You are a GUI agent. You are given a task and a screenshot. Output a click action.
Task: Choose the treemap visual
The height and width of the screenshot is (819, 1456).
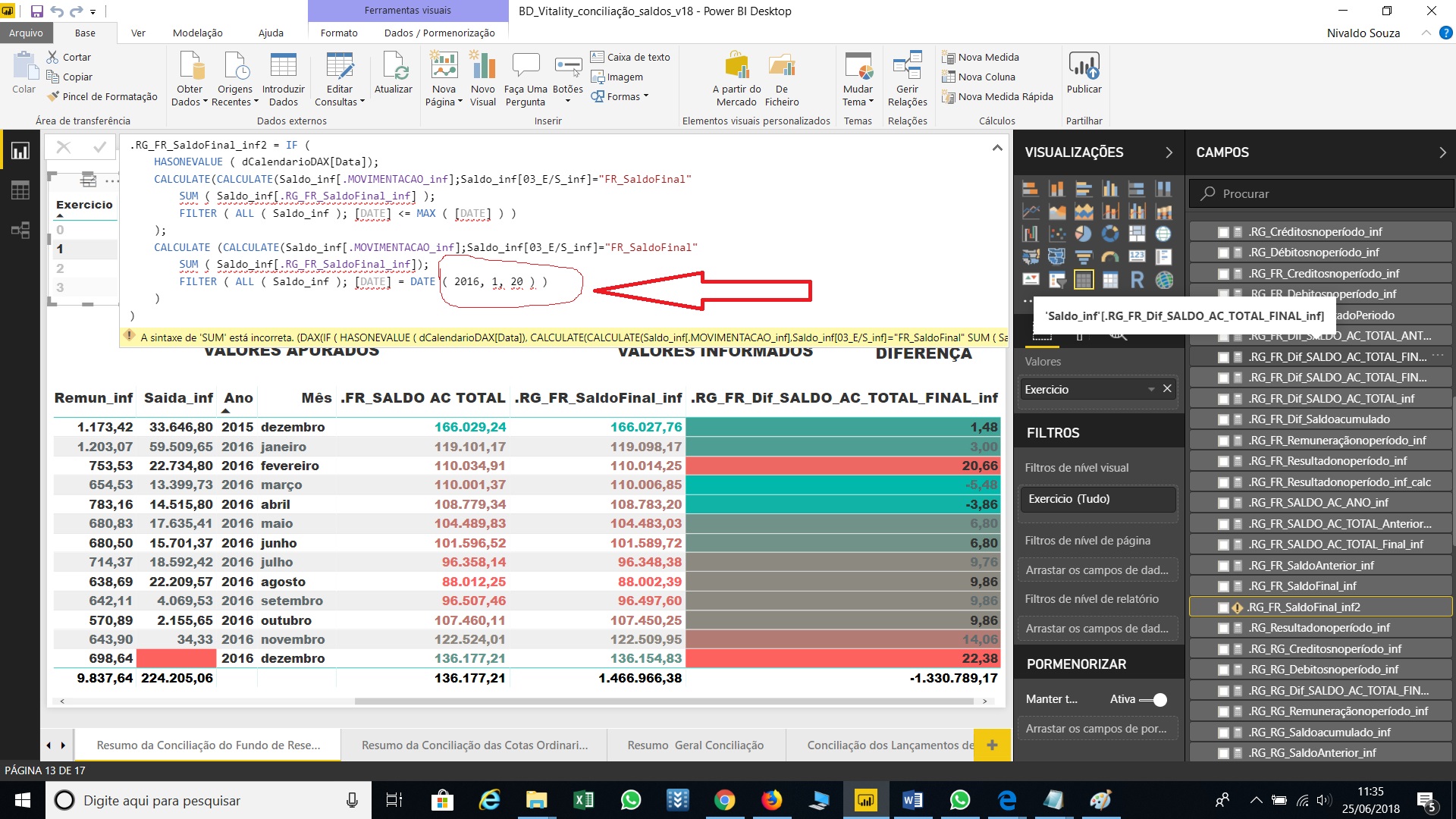tap(1137, 234)
